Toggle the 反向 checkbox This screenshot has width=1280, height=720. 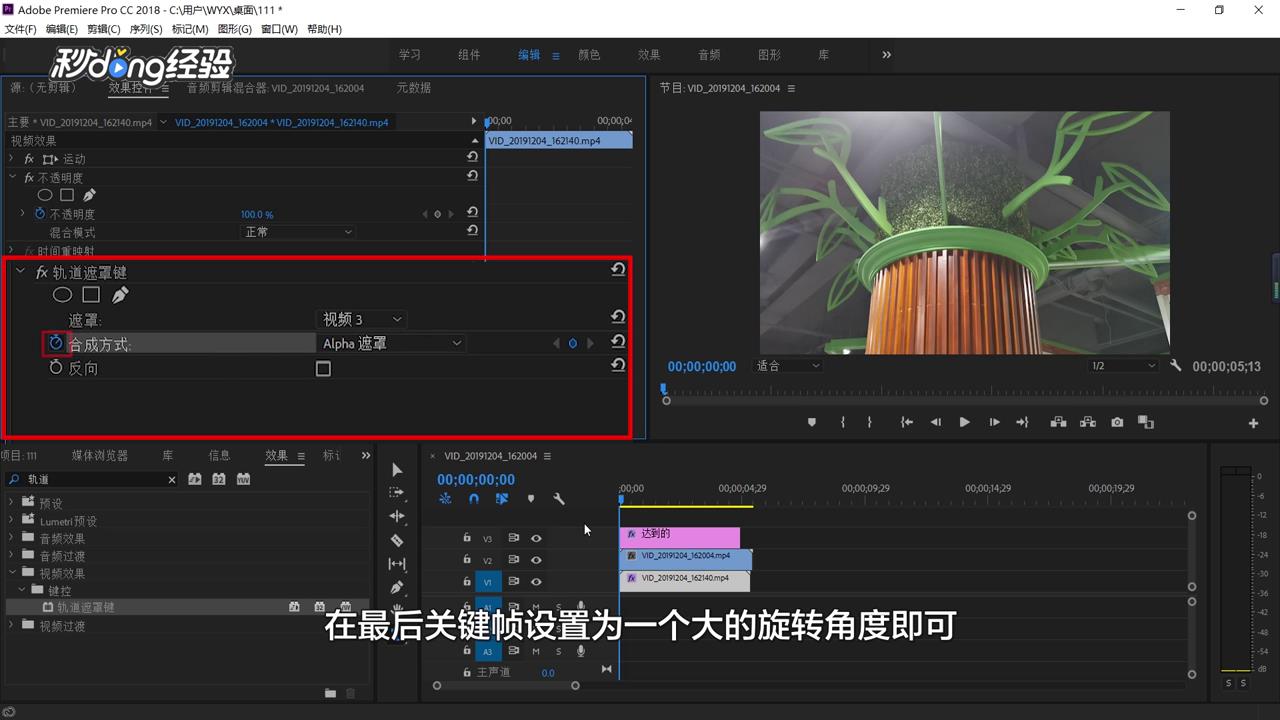(323, 369)
